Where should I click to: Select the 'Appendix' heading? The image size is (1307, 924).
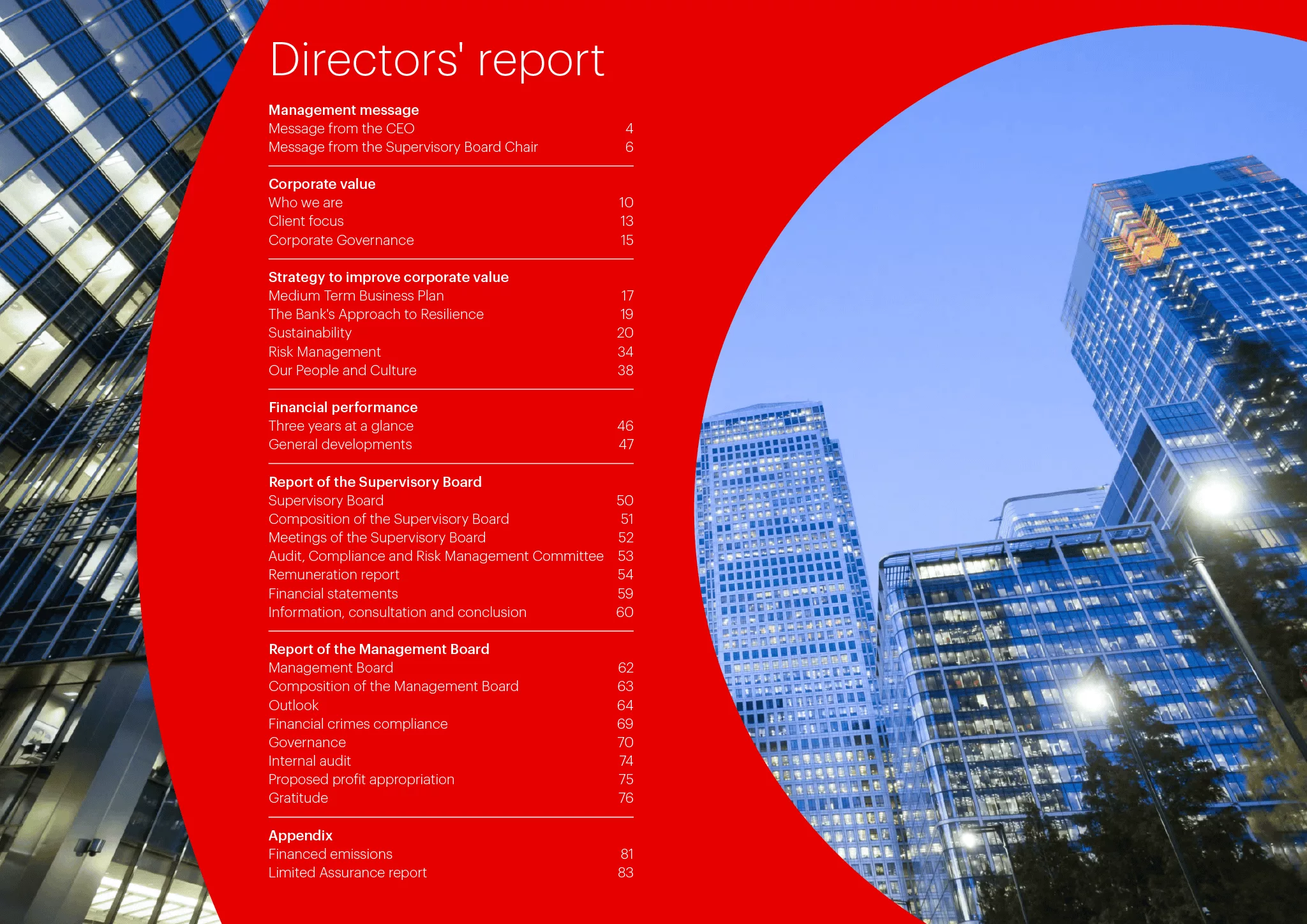click(300, 836)
